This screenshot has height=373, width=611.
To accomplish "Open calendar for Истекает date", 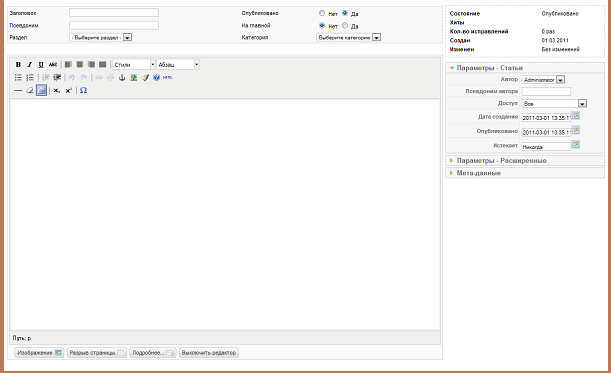I will click(x=576, y=145).
